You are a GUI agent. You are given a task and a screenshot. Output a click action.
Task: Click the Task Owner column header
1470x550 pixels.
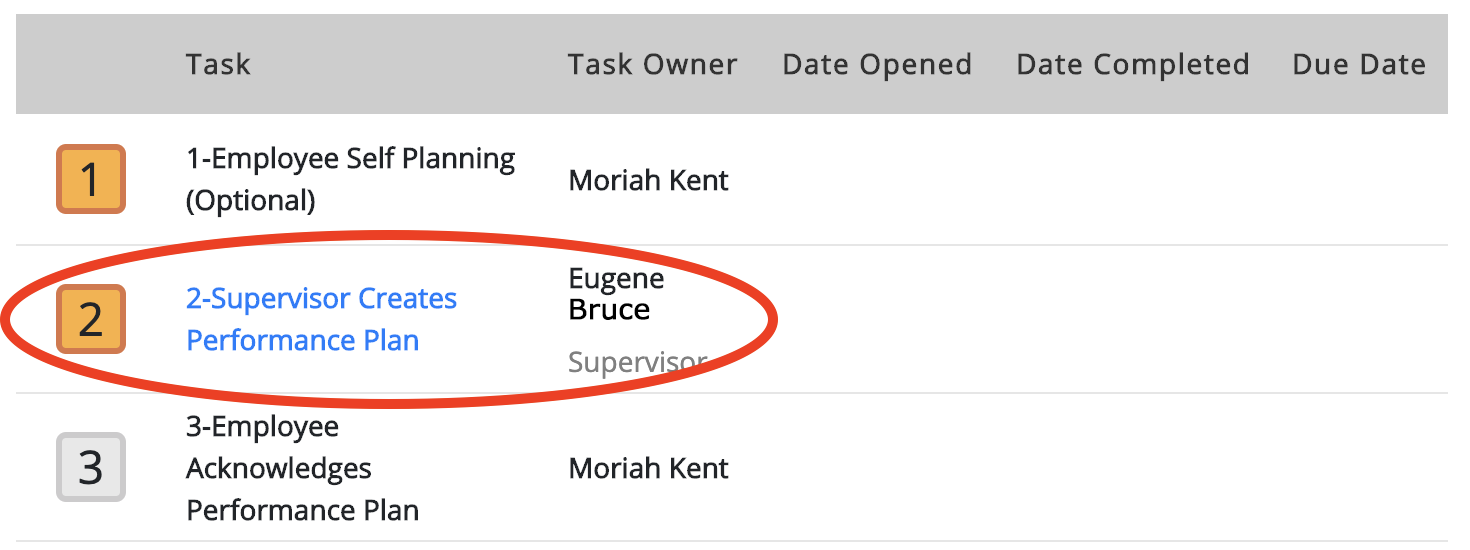653,64
